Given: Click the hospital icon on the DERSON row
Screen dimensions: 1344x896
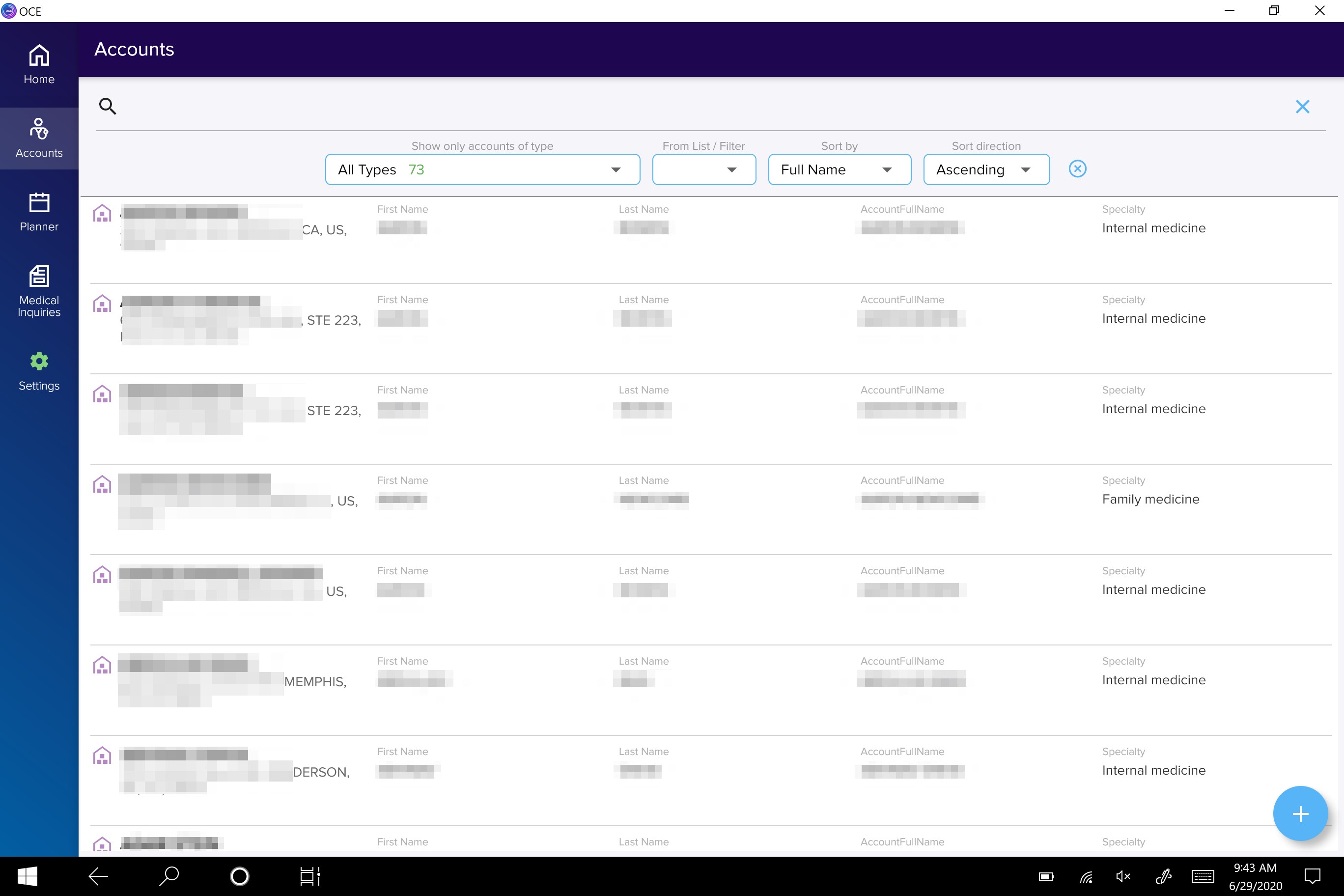Looking at the screenshot, I should [102, 756].
